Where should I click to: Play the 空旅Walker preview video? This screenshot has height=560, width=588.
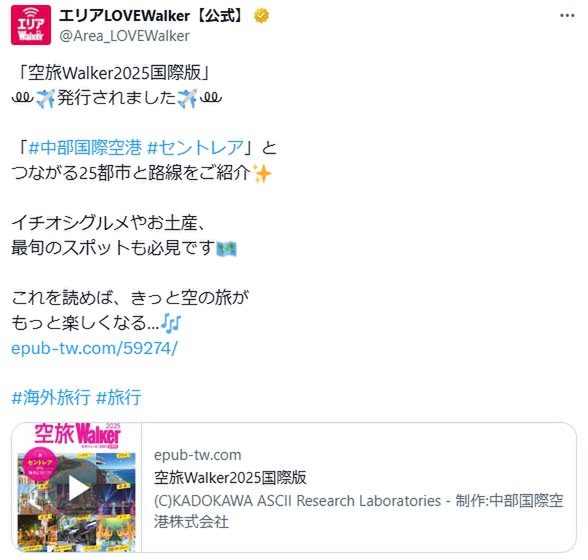77,488
